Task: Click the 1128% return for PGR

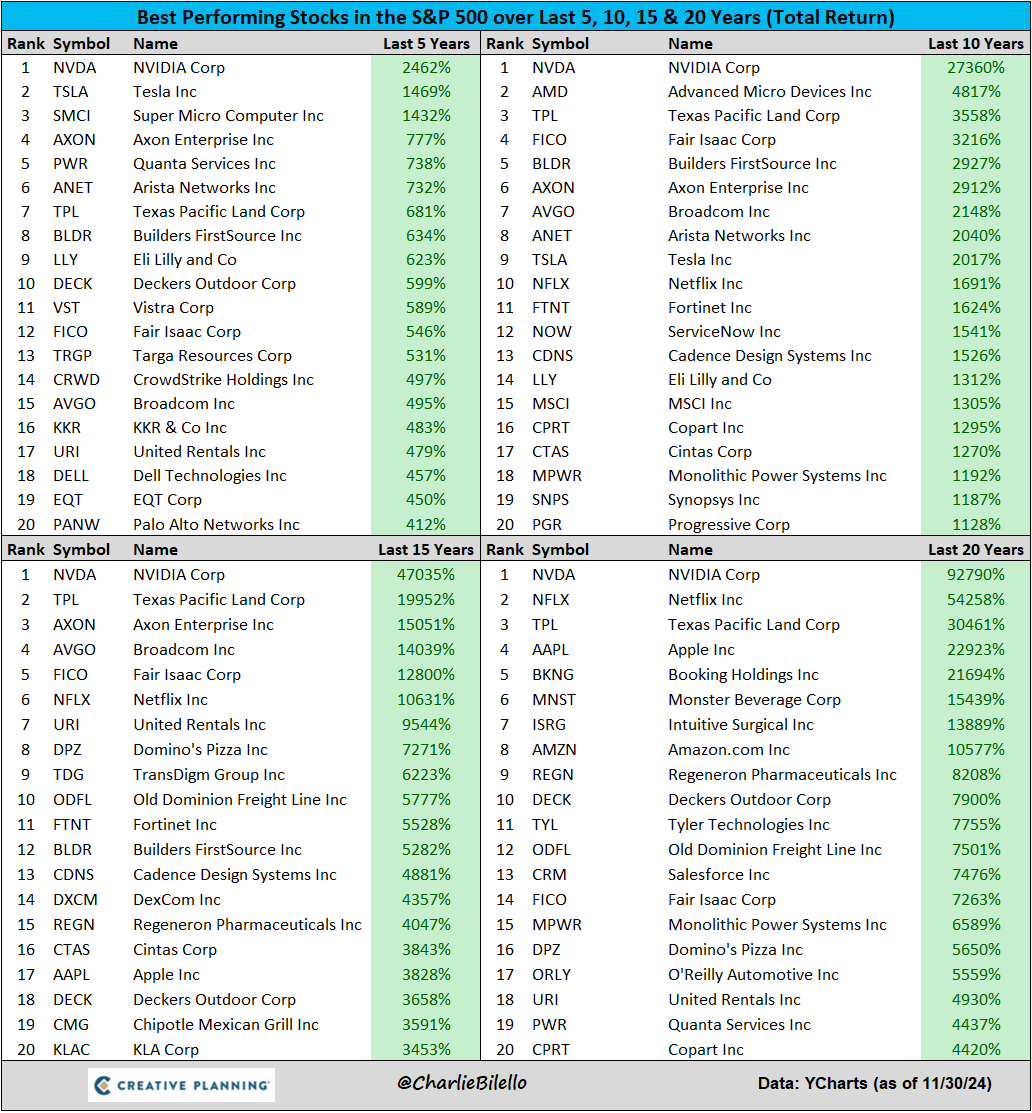Action: 976,525
